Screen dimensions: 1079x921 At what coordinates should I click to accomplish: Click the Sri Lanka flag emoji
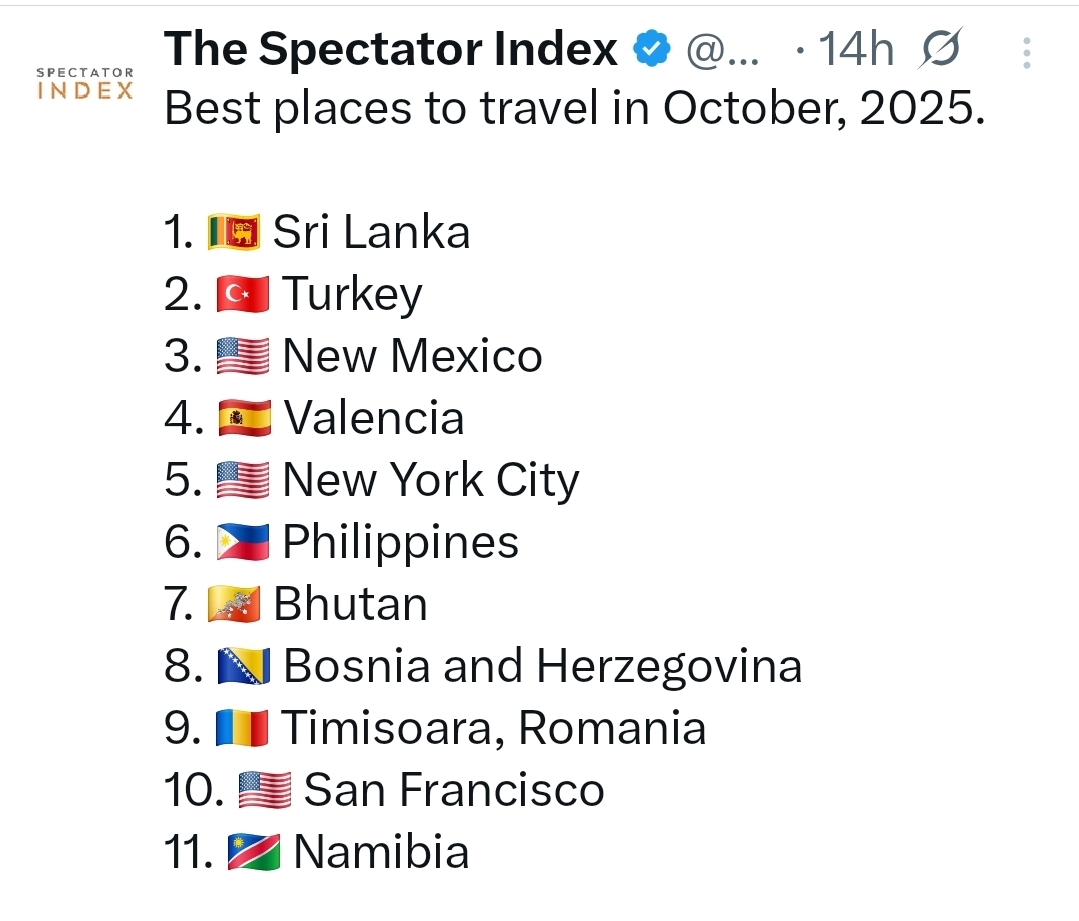pos(233,233)
